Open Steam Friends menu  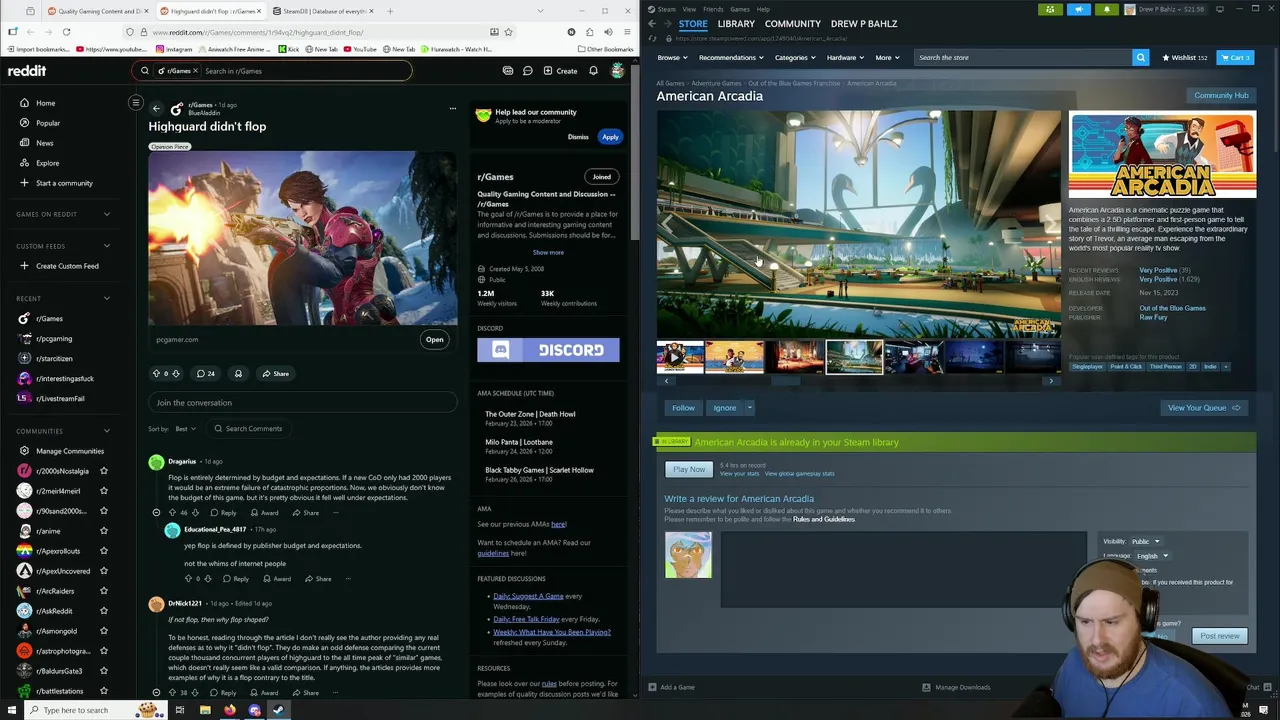click(x=713, y=9)
